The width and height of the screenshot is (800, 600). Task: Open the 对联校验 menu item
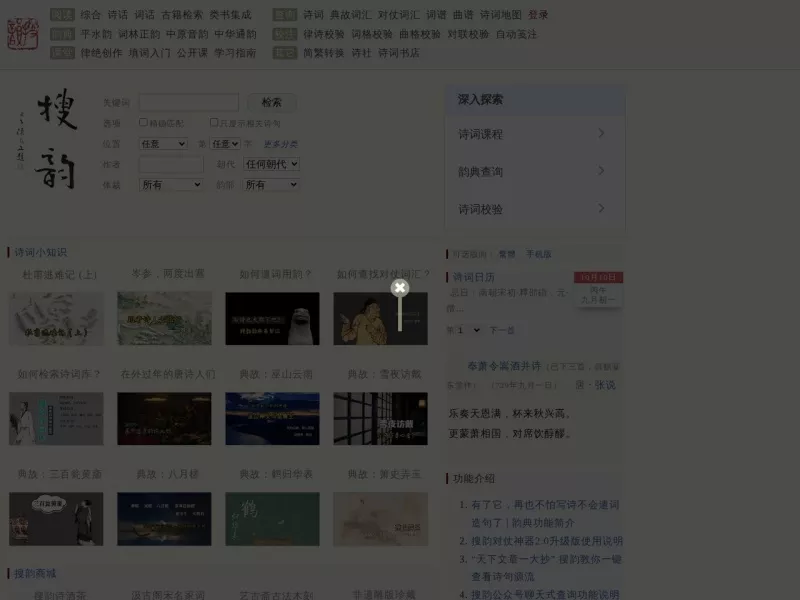pyautogui.click(x=468, y=34)
